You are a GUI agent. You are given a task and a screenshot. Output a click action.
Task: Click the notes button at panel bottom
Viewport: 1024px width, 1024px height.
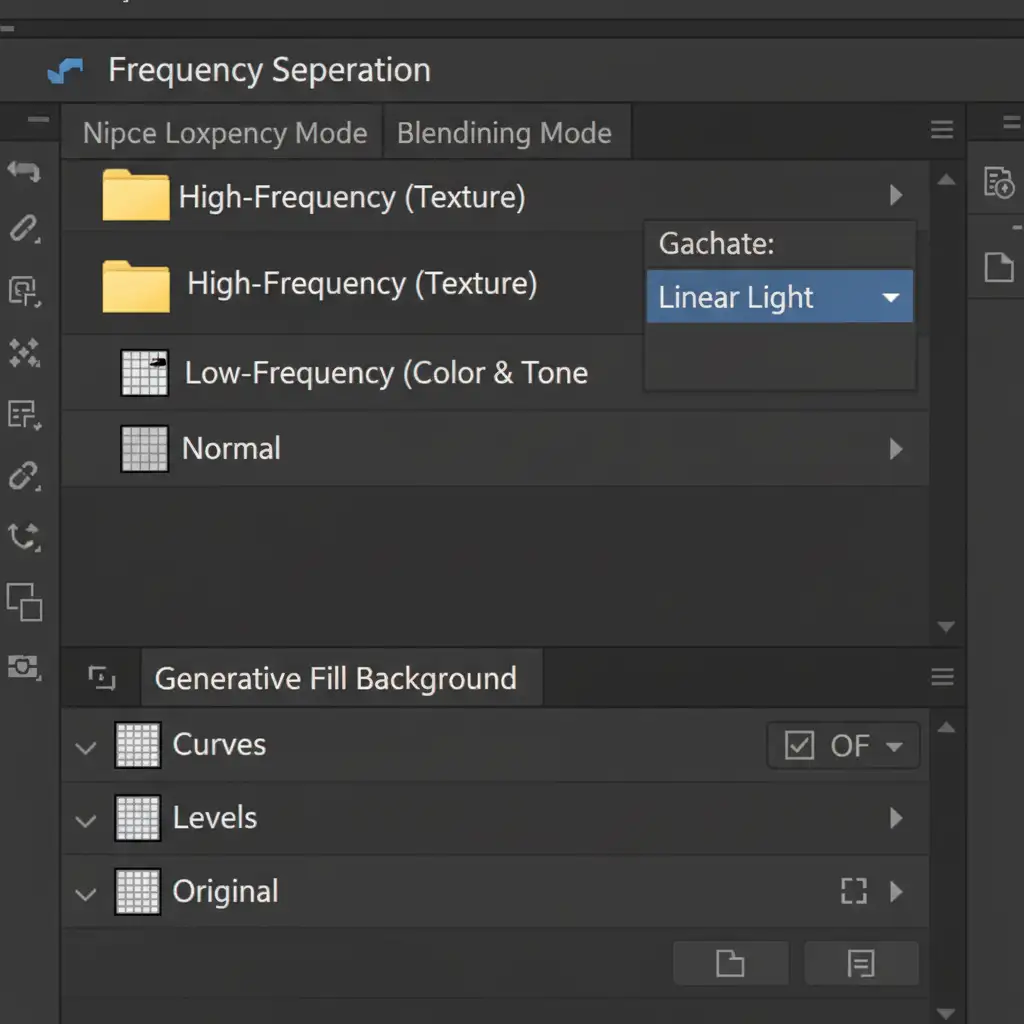point(860,963)
